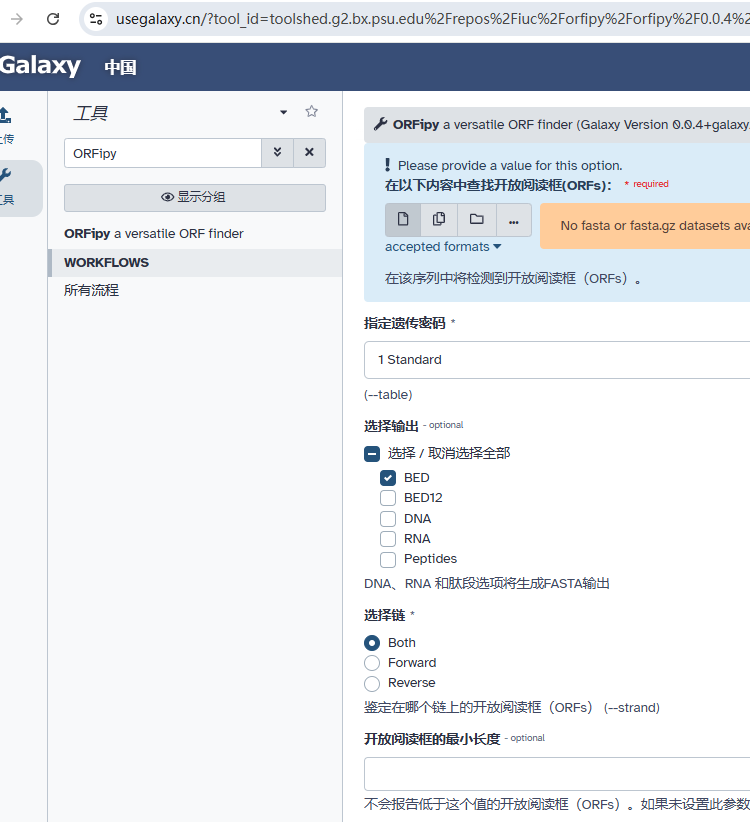750x822 pixels.
Task: Click the 显示分组 button
Action: 194,197
